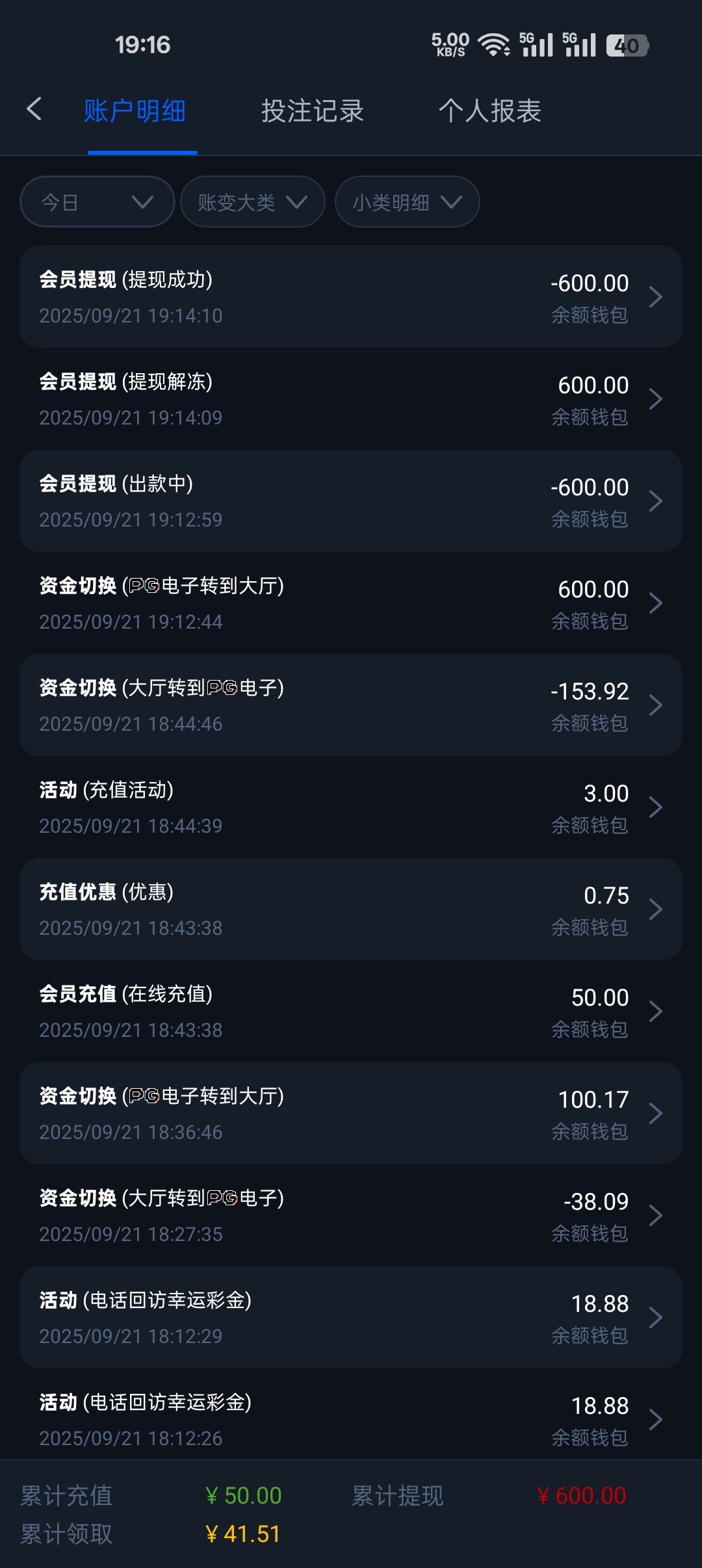Image resolution: width=702 pixels, height=1568 pixels.
Task: Tap the Wi-Fi status bar icon
Action: coord(493,45)
